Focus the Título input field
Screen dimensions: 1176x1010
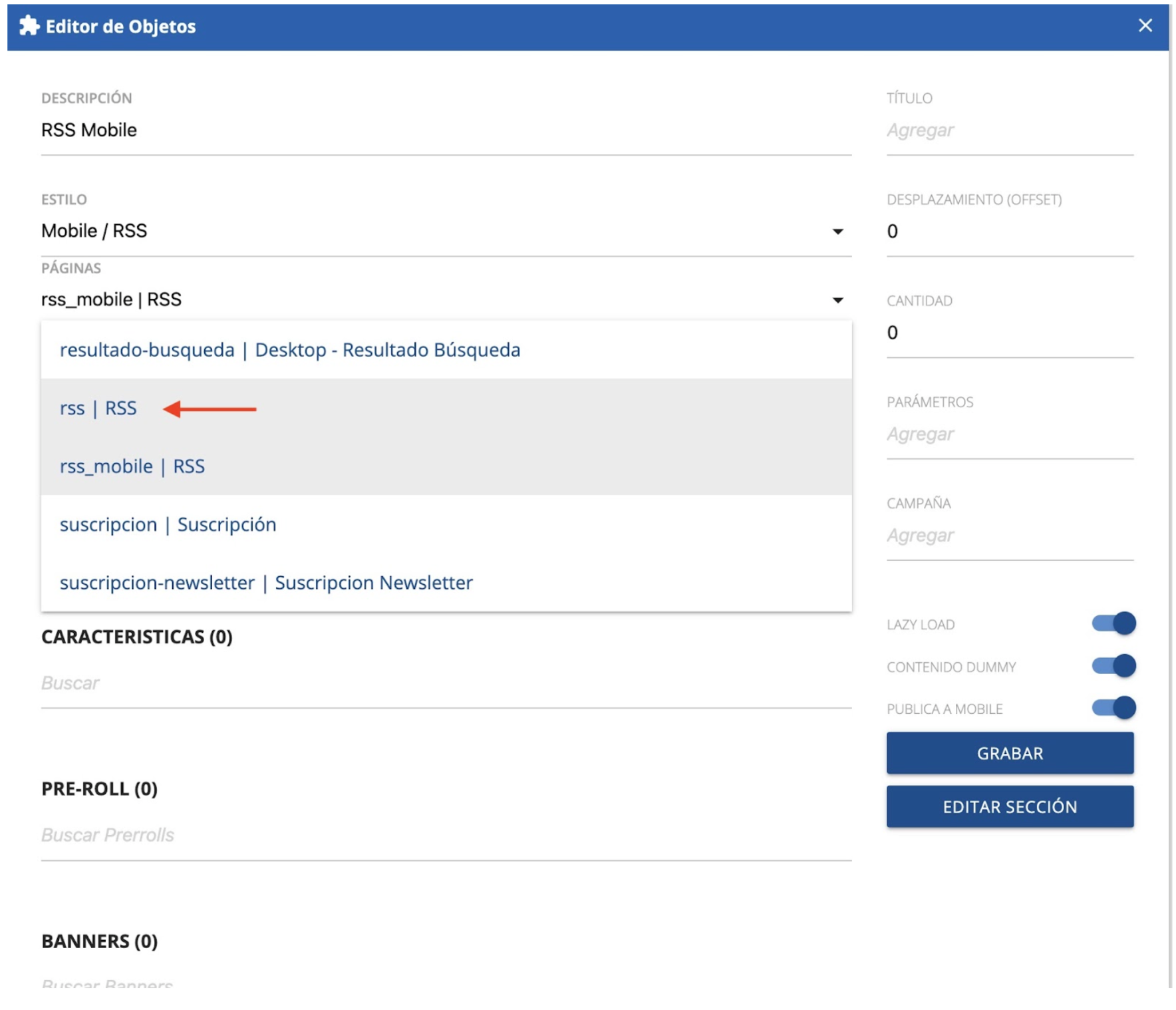coord(1010,130)
